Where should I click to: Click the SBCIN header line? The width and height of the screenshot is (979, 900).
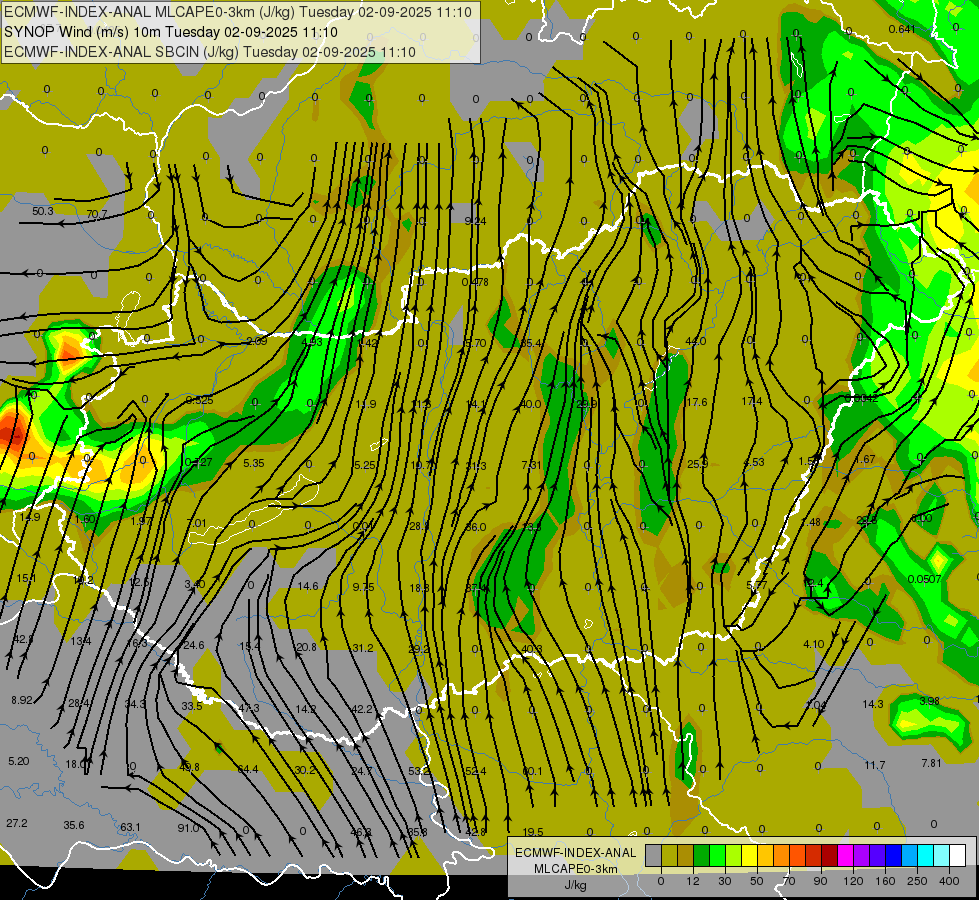210,52
